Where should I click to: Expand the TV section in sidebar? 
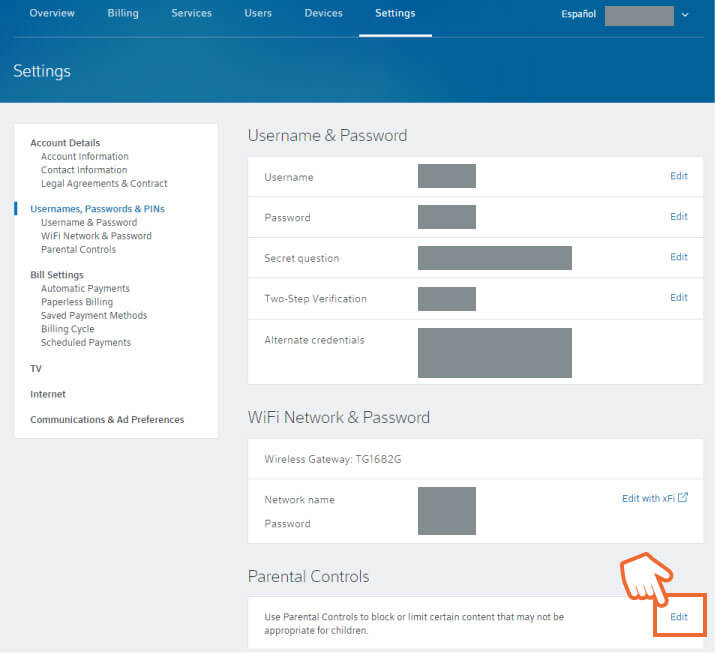[x=36, y=369]
